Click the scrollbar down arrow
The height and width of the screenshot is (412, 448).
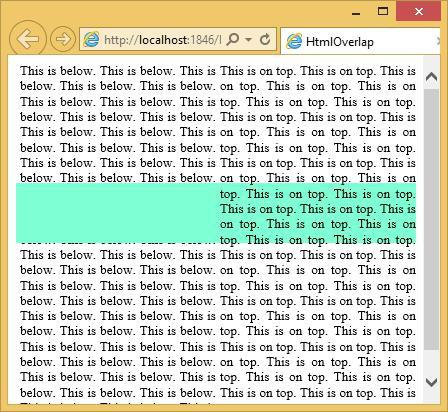pos(431,382)
